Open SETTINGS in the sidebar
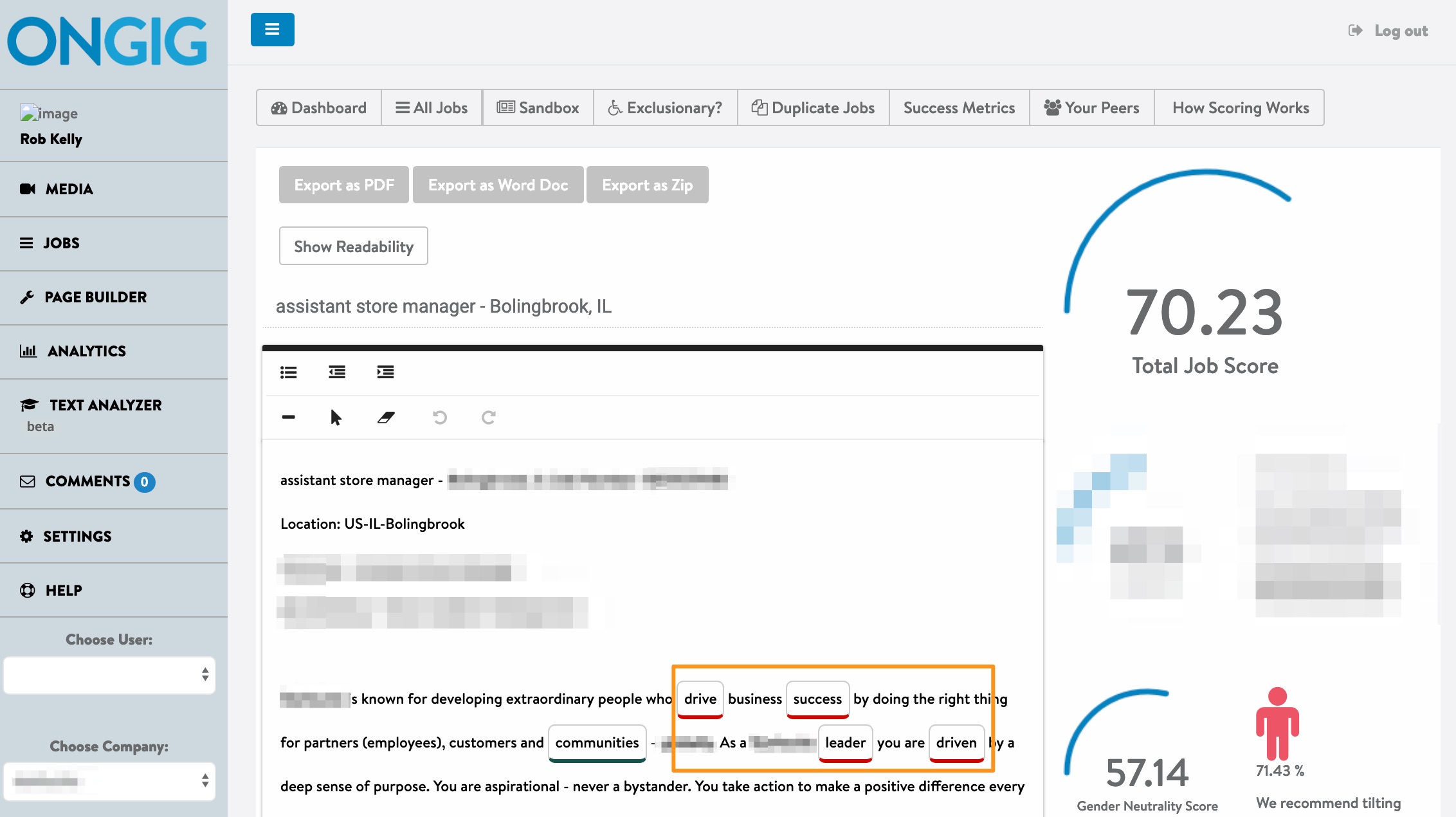Screen dimensions: 1456x817 point(114,537)
